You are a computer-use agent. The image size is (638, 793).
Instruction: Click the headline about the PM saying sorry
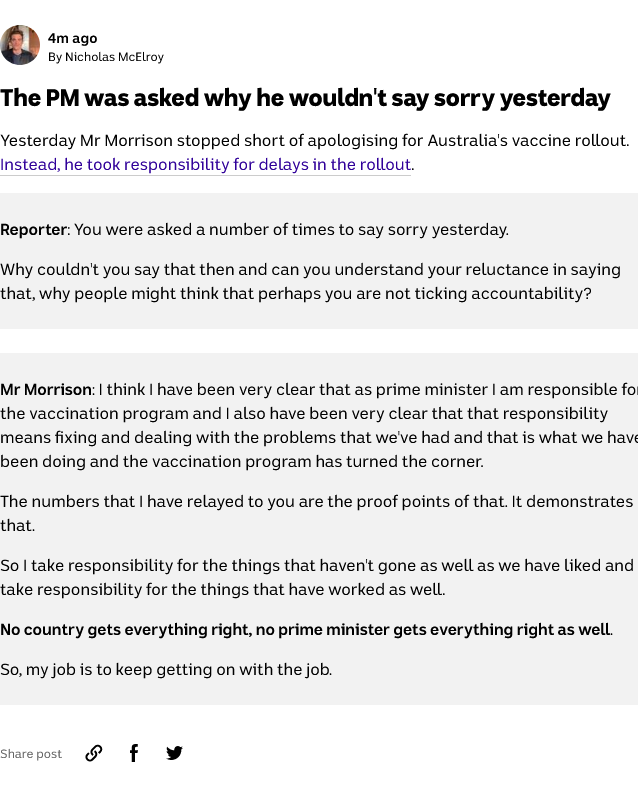(x=305, y=98)
